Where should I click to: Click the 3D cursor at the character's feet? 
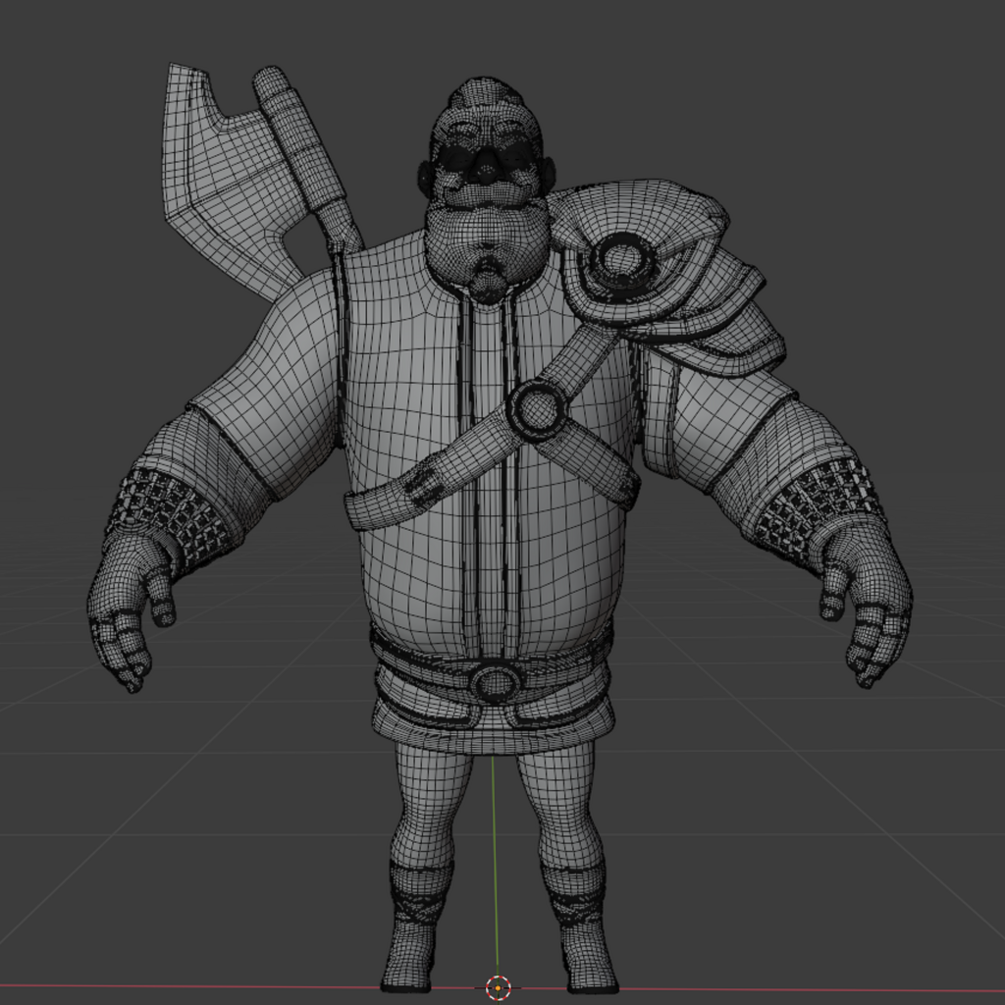tap(498, 988)
